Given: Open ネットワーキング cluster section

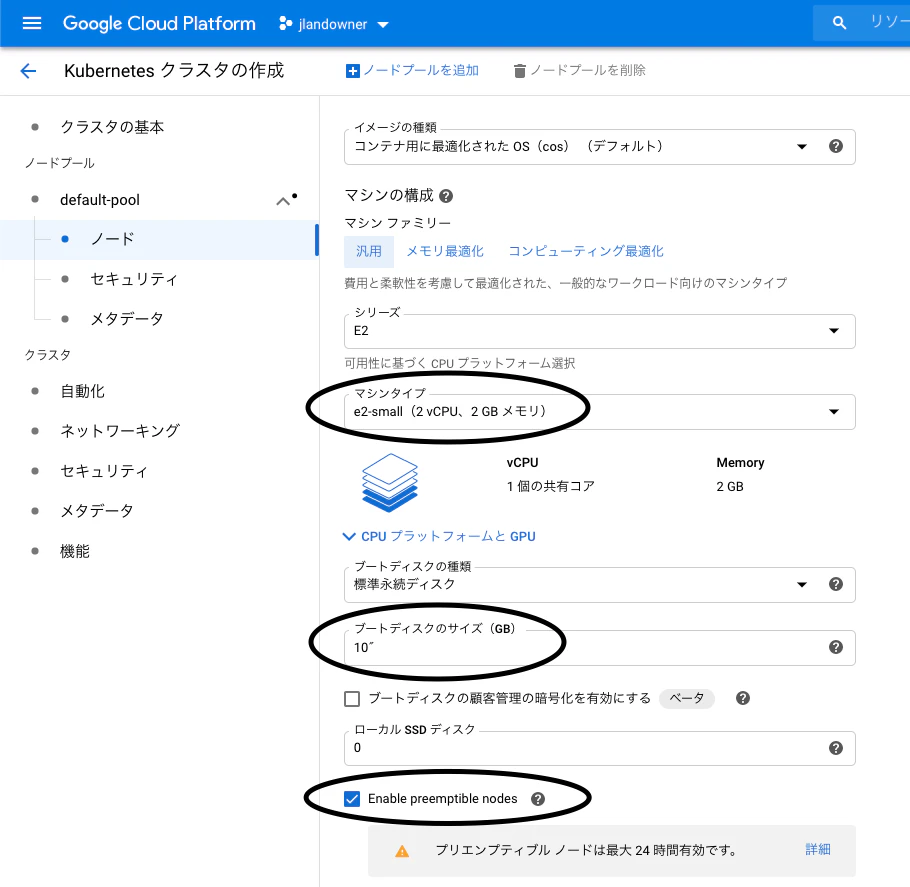Looking at the screenshot, I should (120, 431).
